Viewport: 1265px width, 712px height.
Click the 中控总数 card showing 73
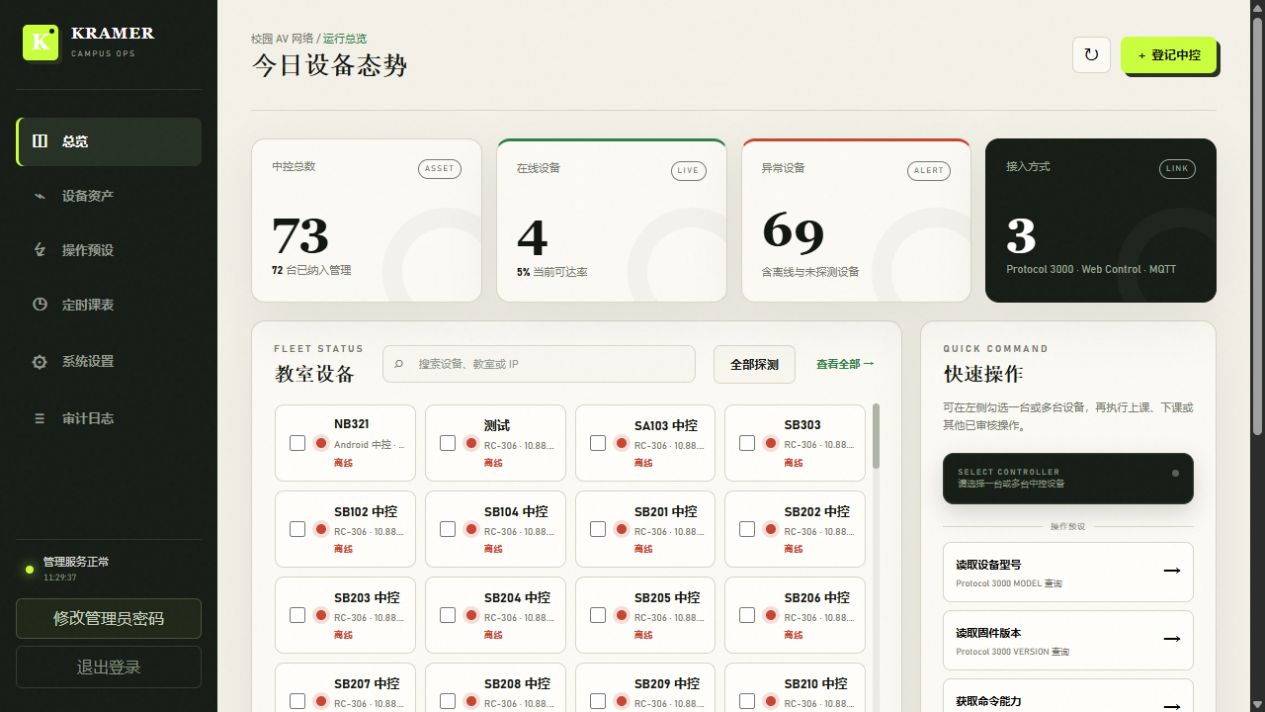coord(367,221)
